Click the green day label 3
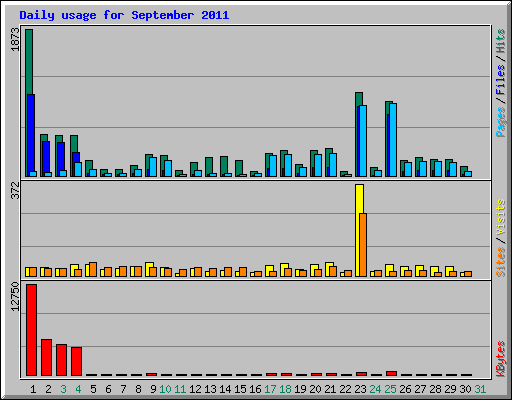Viewport: 512px width, 400px height. click(x=63, y=389)
